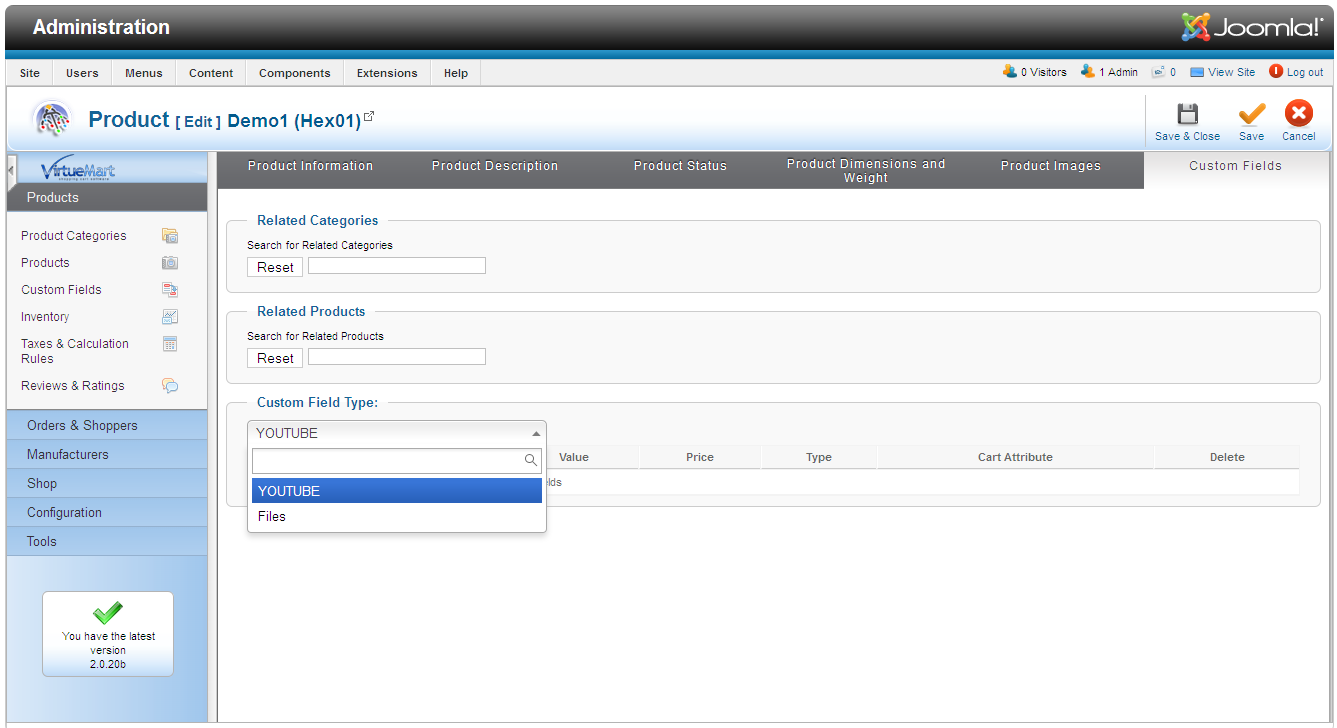Click the Related Products search field
The height and width of the screenshot is (728, 1337).
(x=396, y=357)
